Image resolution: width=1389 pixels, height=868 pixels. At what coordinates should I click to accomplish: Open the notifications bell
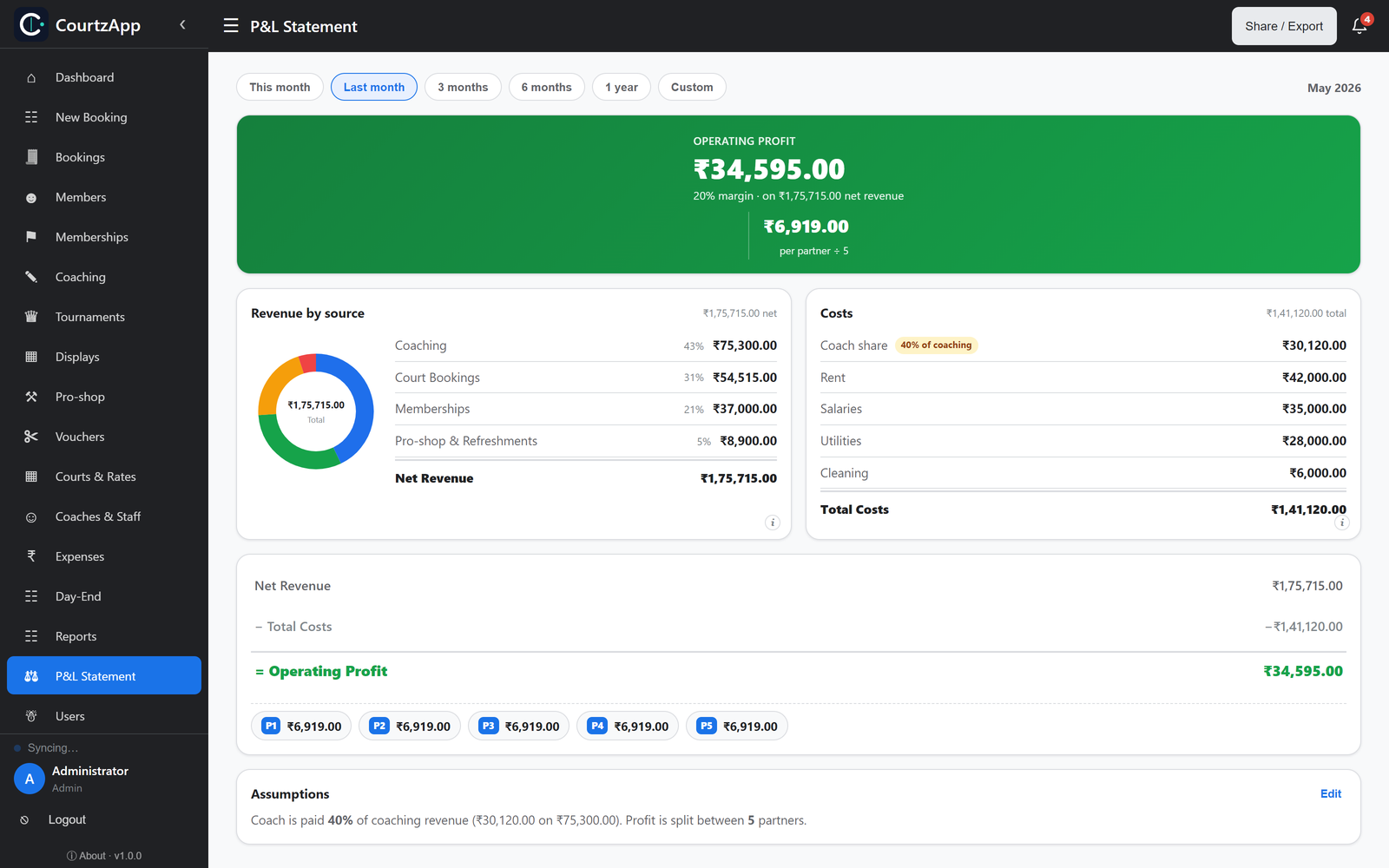pyautogui.click(x=1359, y=26)
